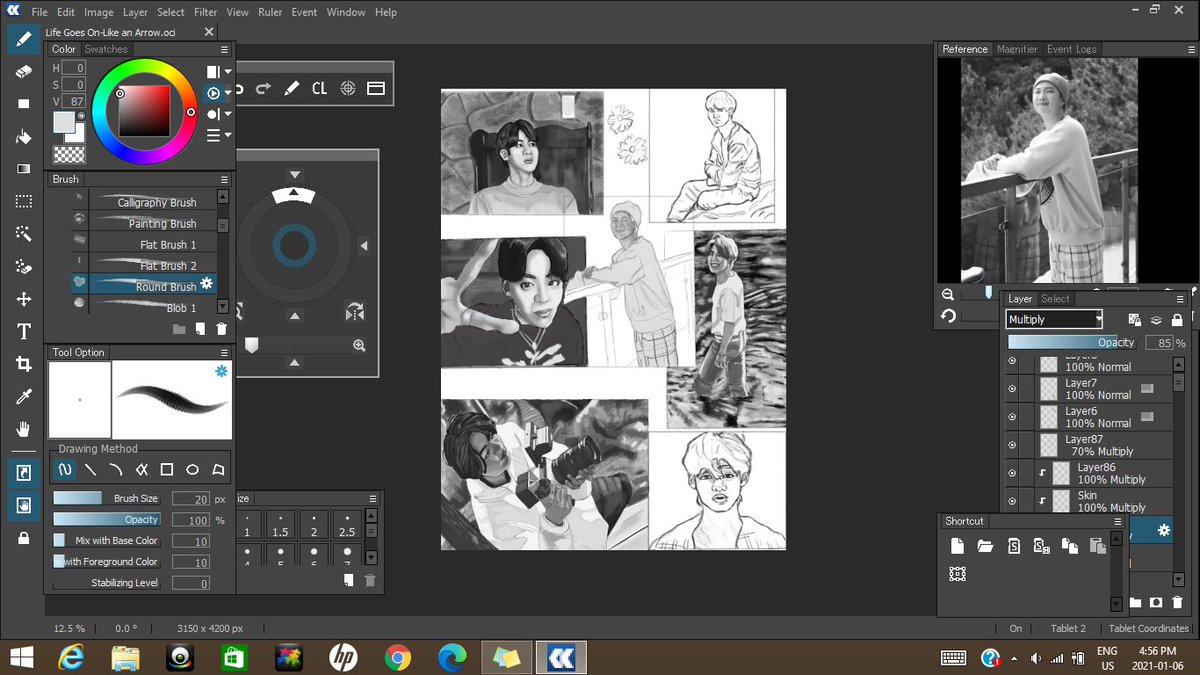Click the CL clear button in the floating toolbar
This screenshot has width=1200, height=675.
click(319, 88)
